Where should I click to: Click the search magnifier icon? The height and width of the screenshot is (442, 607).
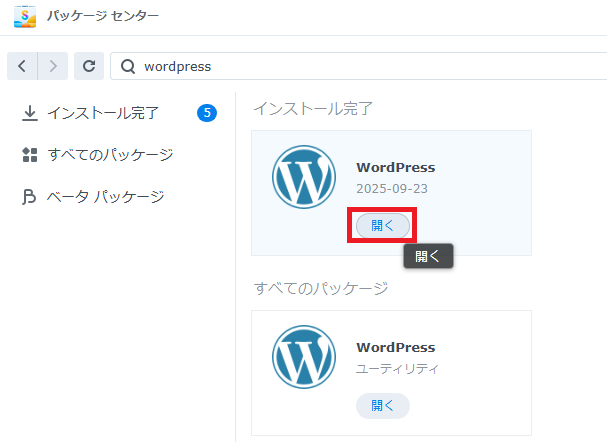(128, 67)
